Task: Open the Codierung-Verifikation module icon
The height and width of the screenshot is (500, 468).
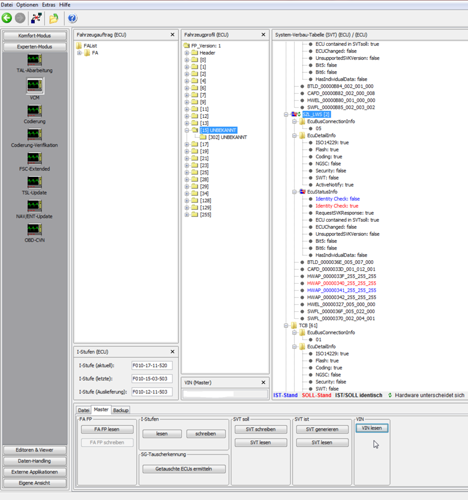Action: 34,135
